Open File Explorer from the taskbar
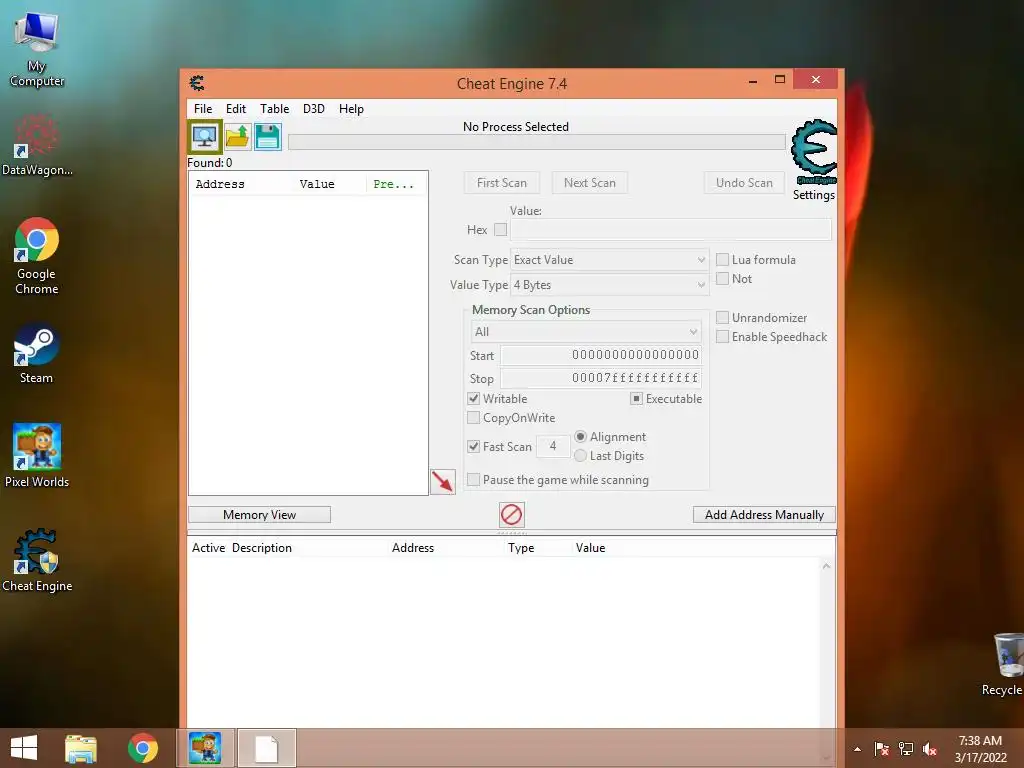 click(81, 748)
